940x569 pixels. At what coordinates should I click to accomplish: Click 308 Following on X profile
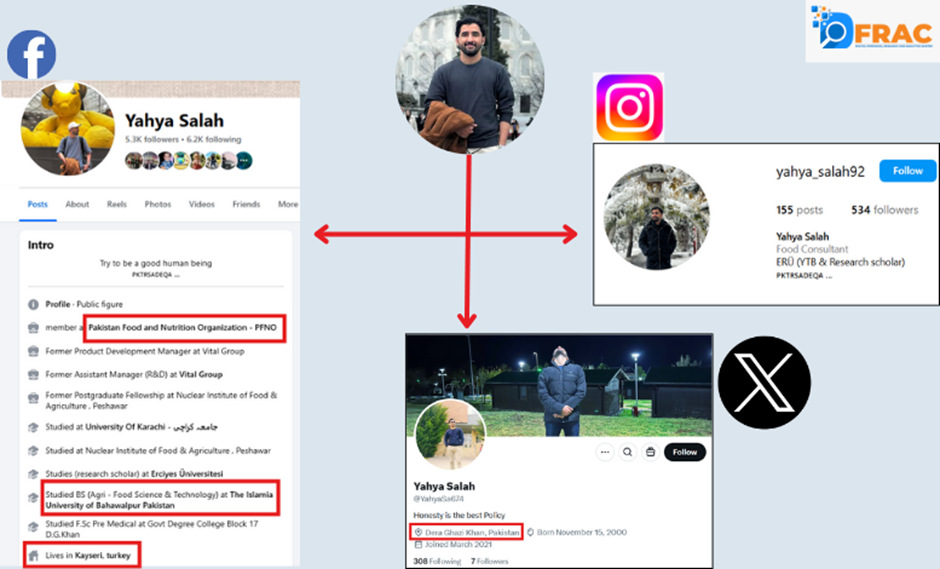tap(437, 561)
